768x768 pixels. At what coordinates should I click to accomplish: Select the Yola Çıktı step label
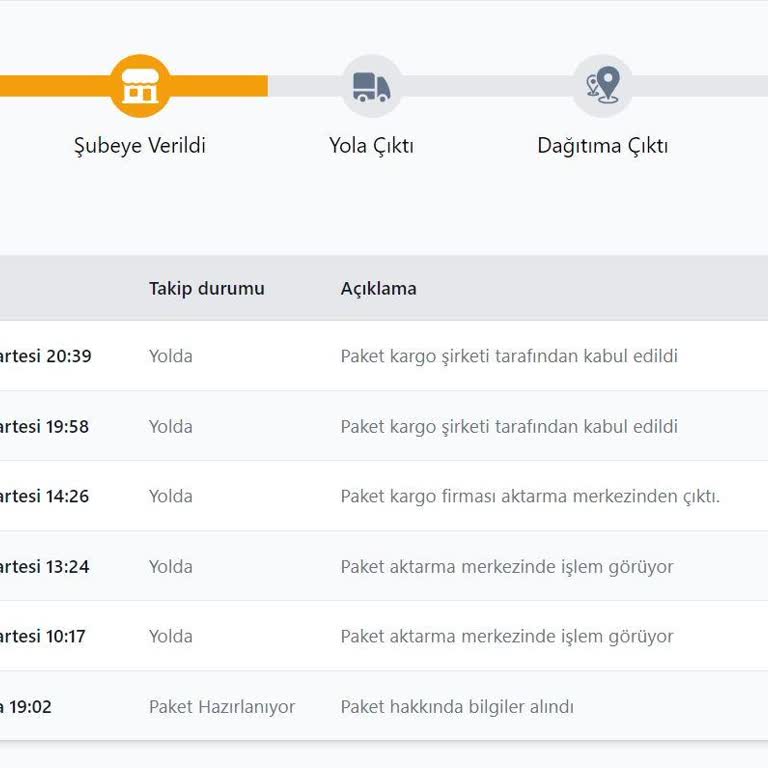372,145
